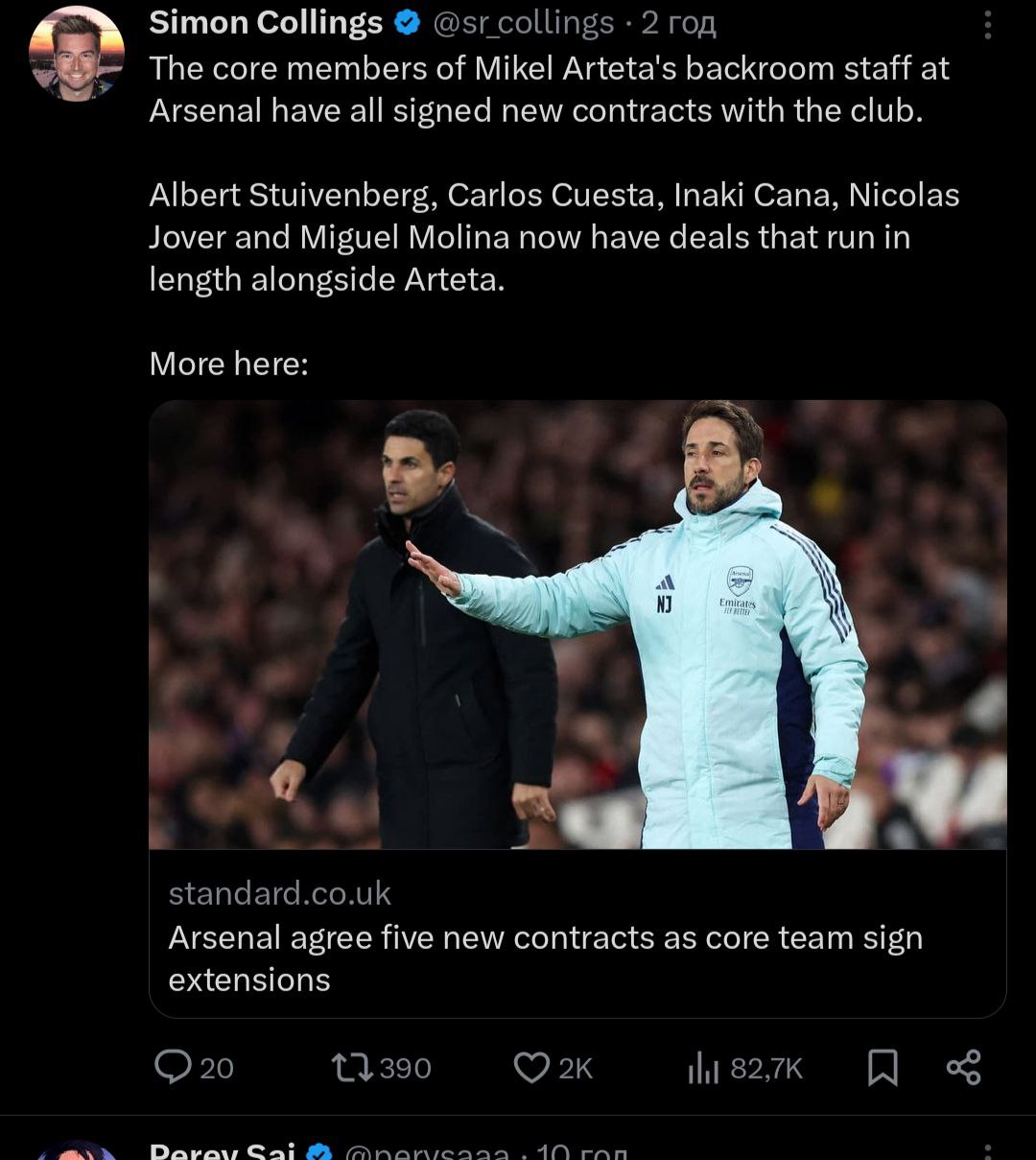This screenshot has width=1036, height=1160.
Task: Open the article preview image of Arteta
Action: pyautogui.click(x=577, y=624)
